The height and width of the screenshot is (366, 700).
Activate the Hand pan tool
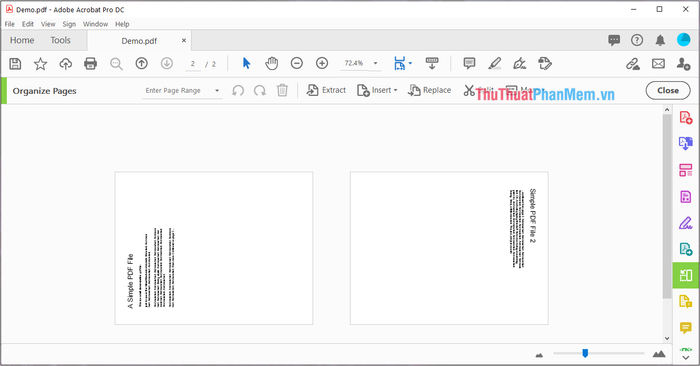271,63
